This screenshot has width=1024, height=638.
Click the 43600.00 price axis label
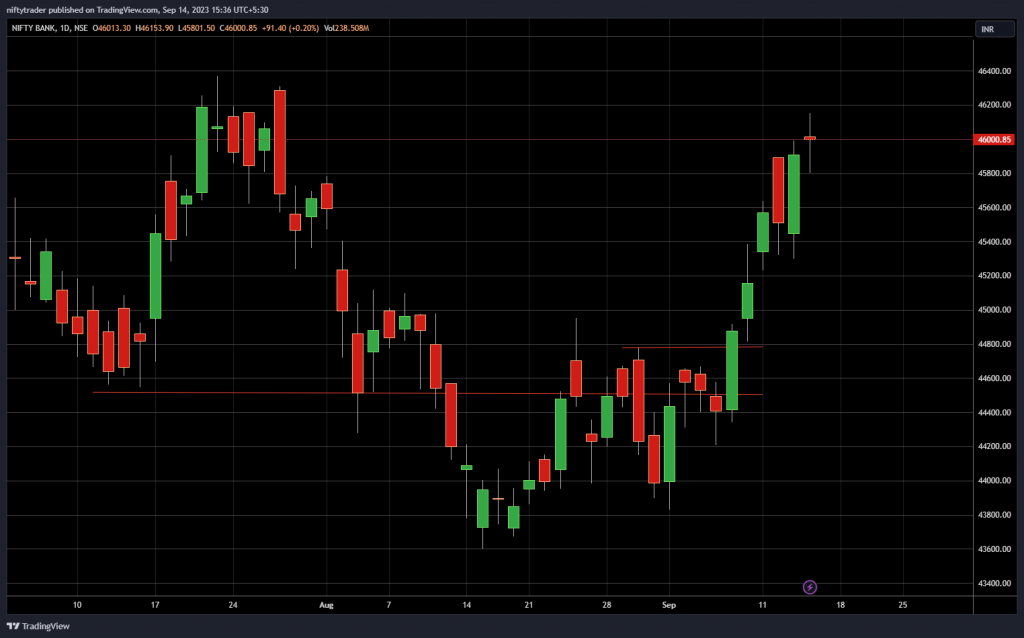(x=994, y=549)
